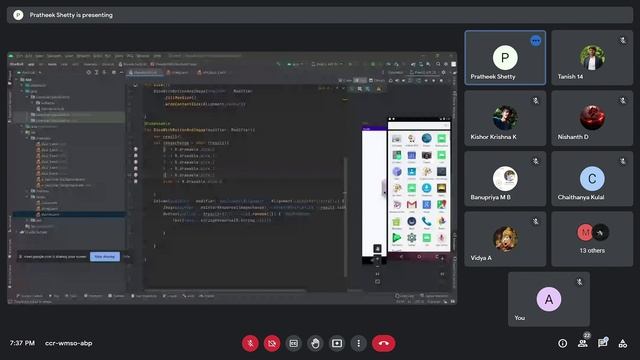This screenshot has height=360, width=640.
Task: Open the chat with everyone
Action: coord(603,343)
